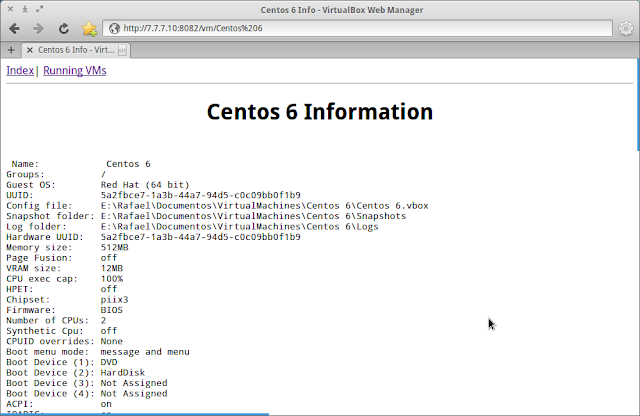Click the CPUID overrides value None

[x=112, y=341]
